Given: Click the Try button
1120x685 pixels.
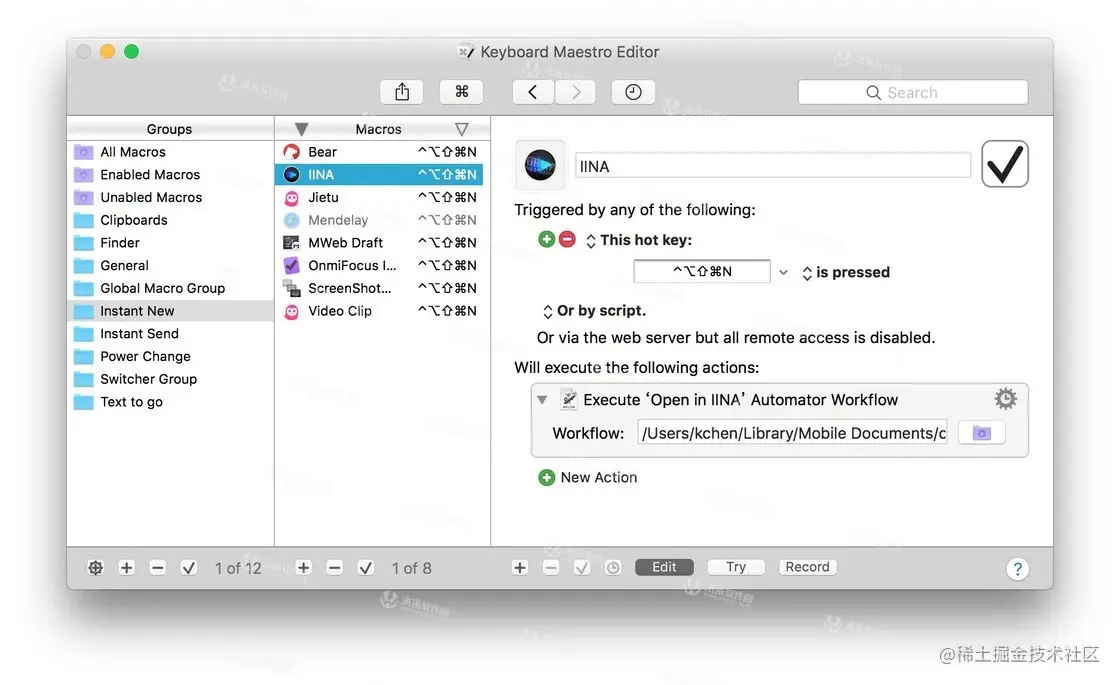Looking at the screenshot, I should pyautogui.click(x=736, y=567).
